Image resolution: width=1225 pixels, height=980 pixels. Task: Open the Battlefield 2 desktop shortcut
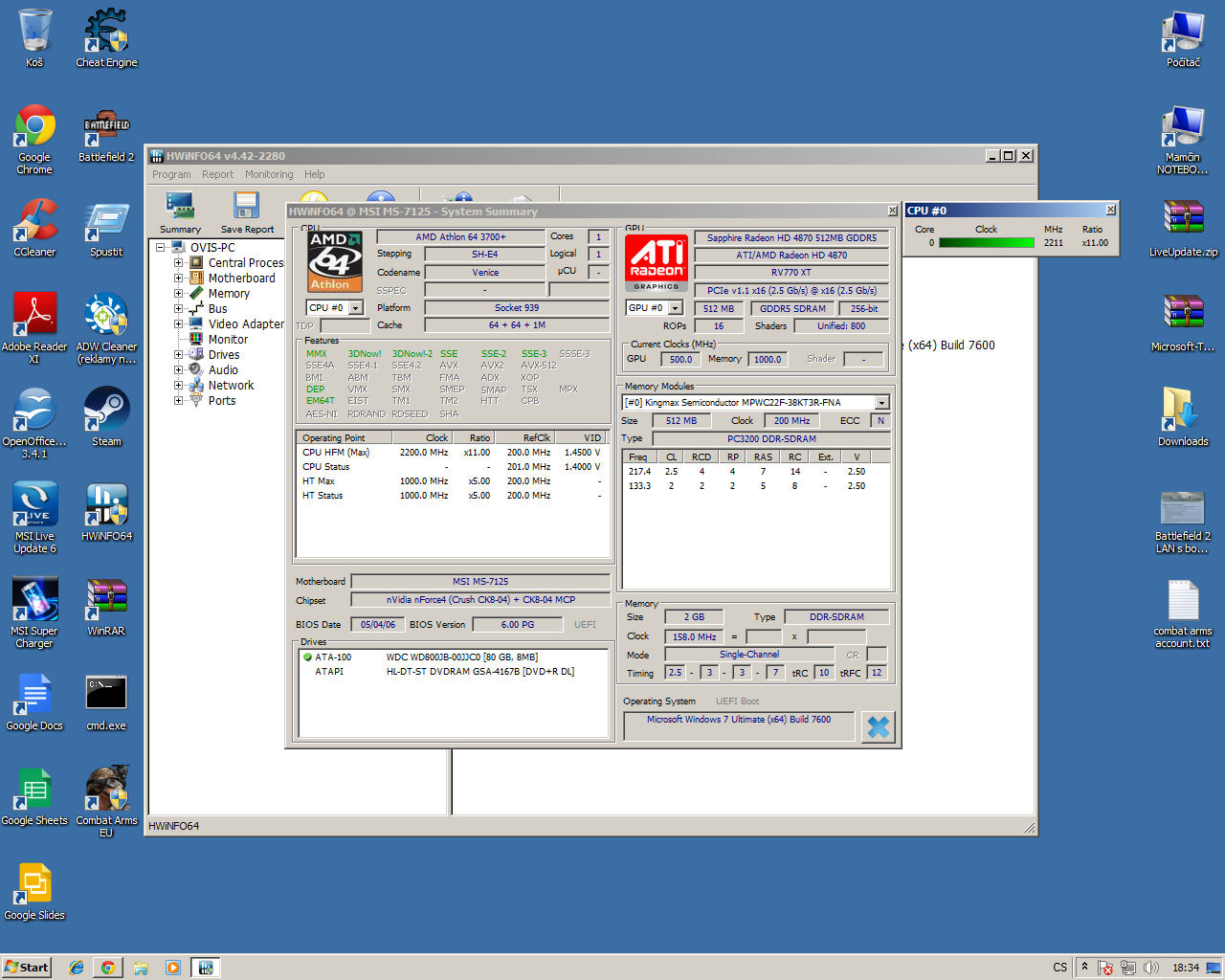pyautogui.click(x=106, y=134)
